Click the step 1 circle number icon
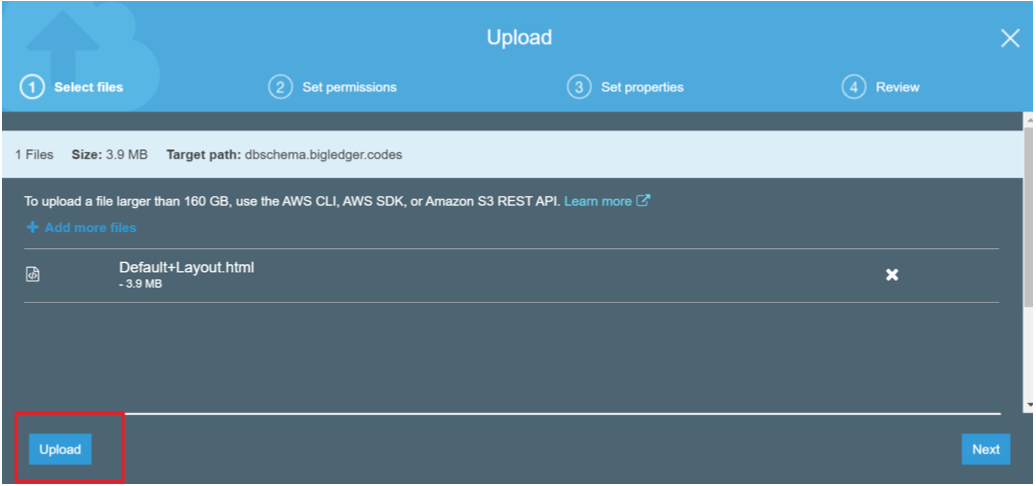Viewport: 1036px width, 486px height. coord(32,87)
